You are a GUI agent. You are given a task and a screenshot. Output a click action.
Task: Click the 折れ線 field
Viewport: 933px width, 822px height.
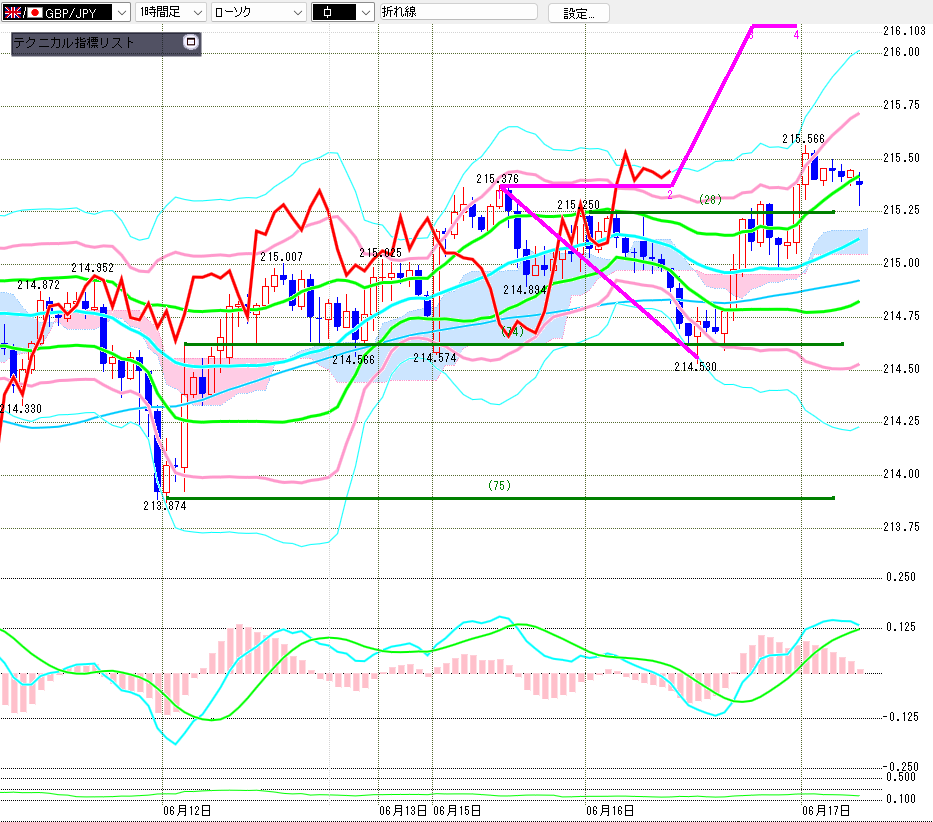pyautogui.click(x=458, y=12)
